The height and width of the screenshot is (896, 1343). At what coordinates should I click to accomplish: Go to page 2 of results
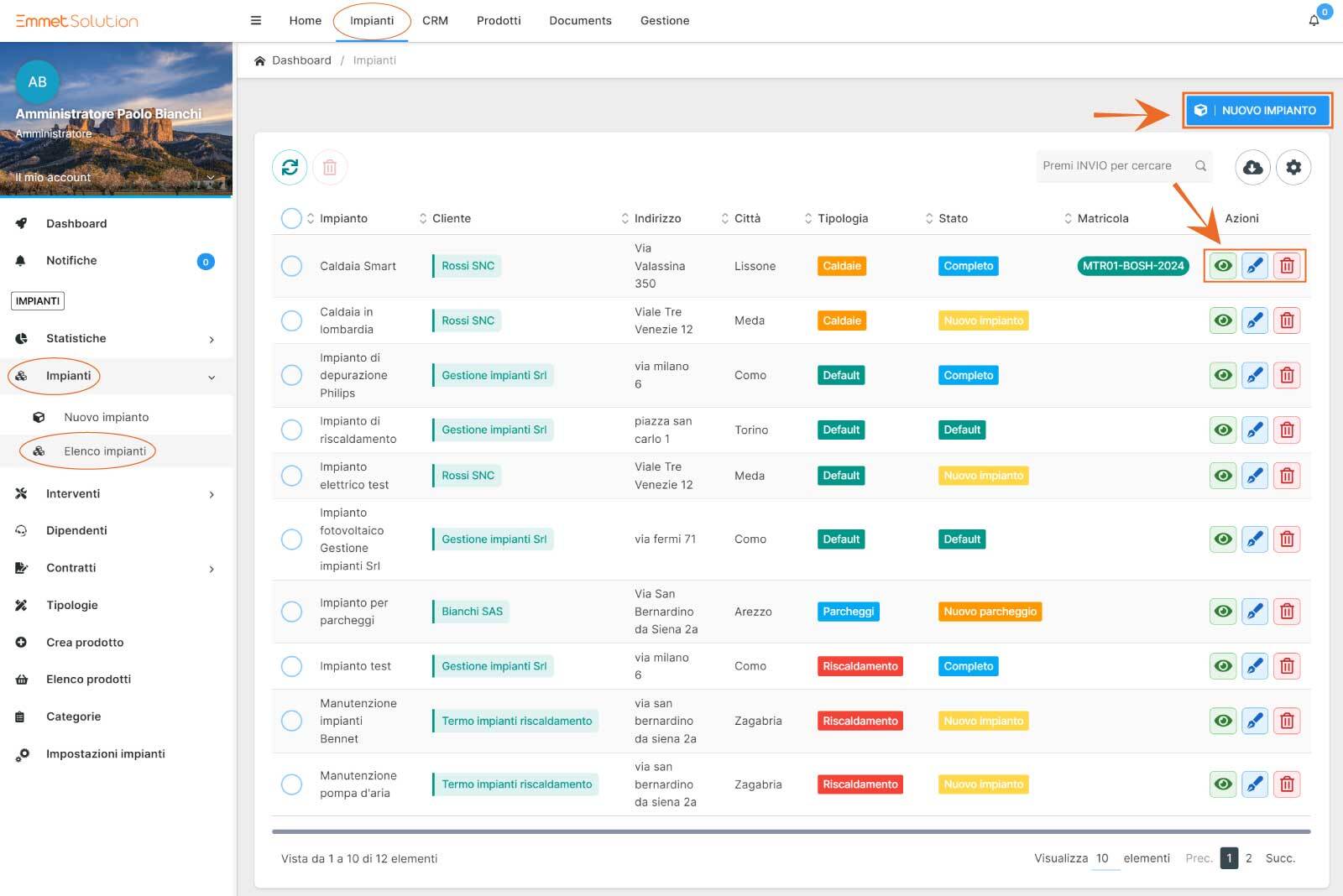1249,858
